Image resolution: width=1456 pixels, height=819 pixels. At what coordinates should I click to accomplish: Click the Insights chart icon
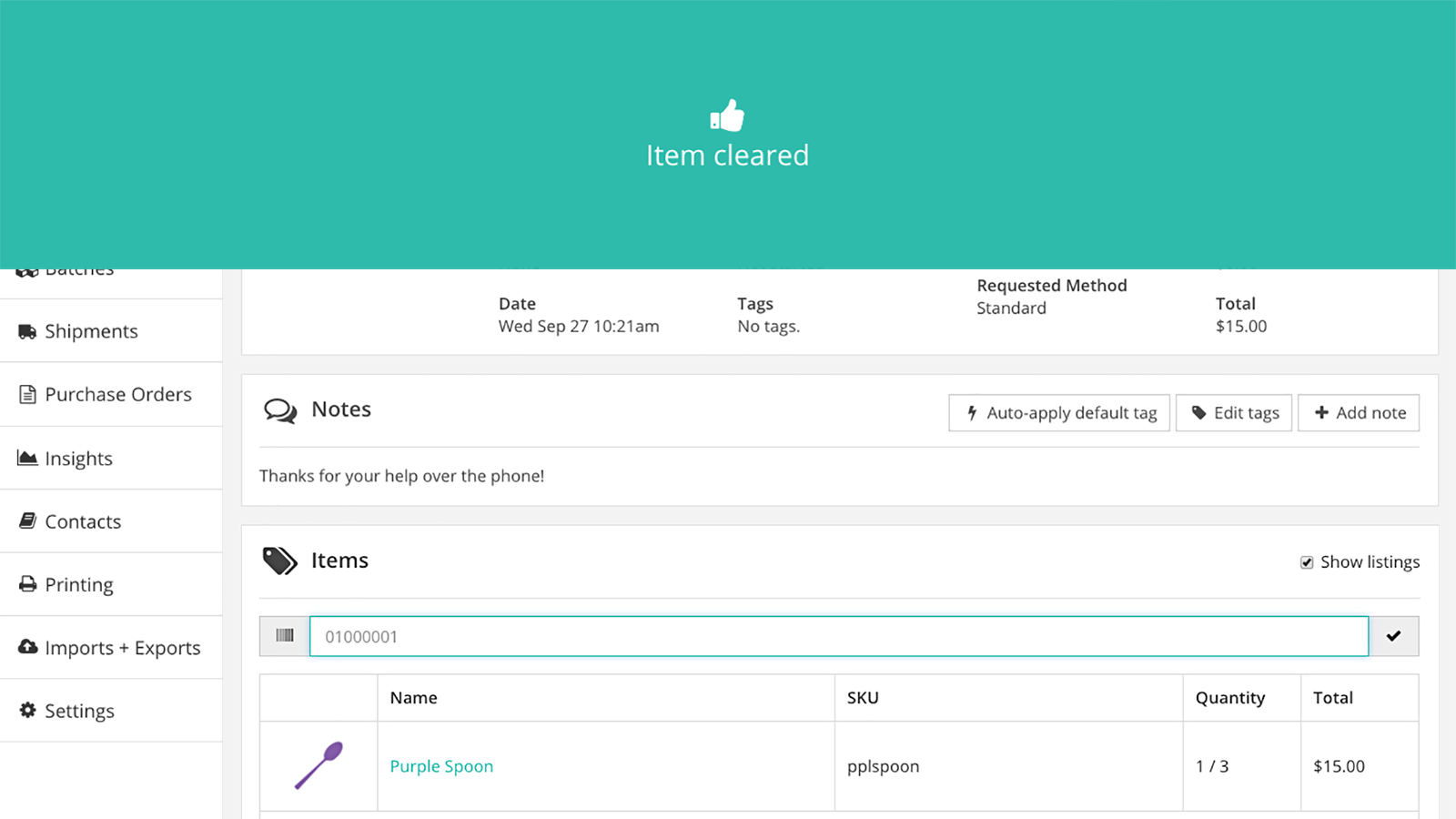click(x=27, y=458)
